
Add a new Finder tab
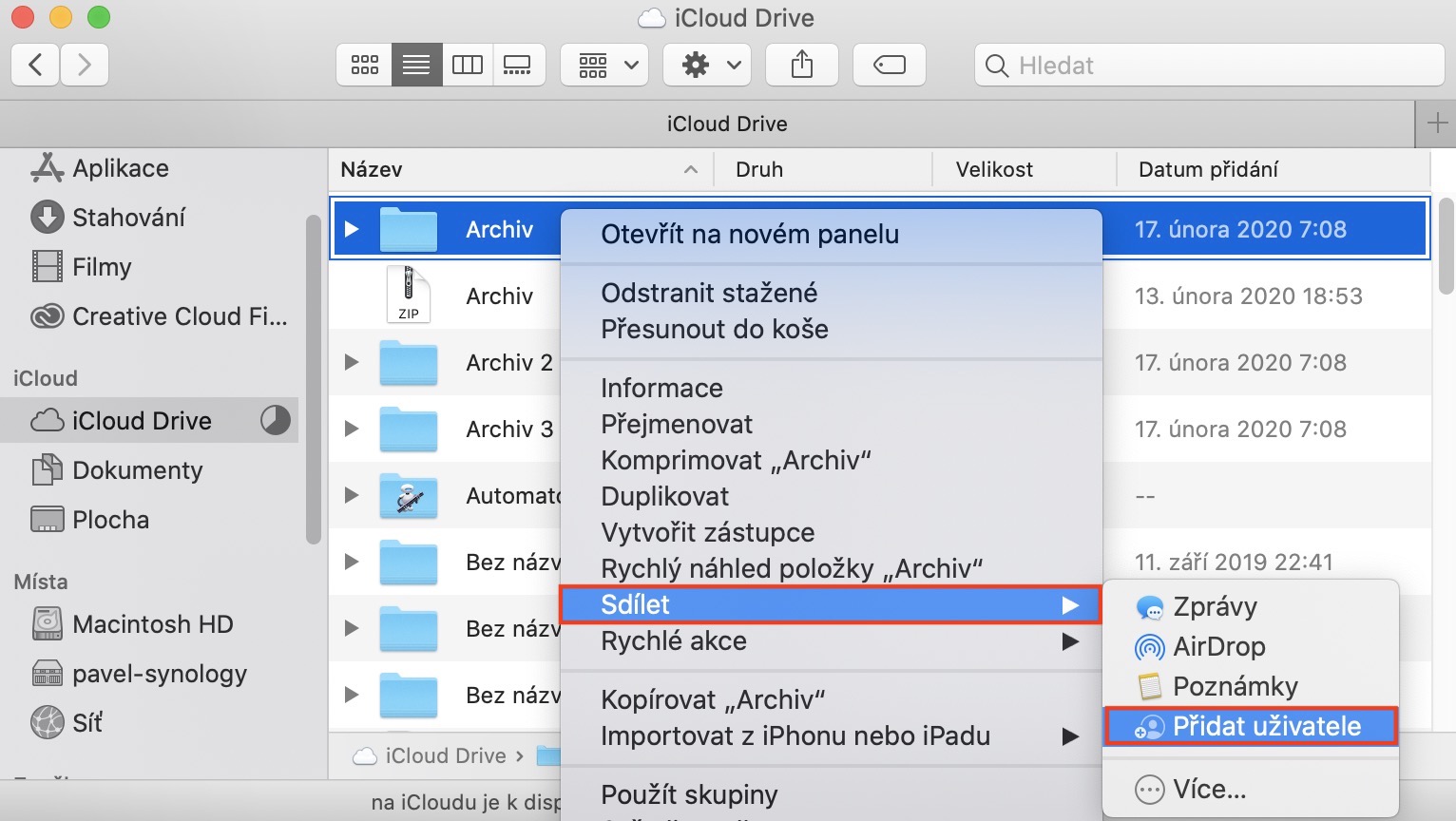pyautogui.click(x=1436, y=124)
